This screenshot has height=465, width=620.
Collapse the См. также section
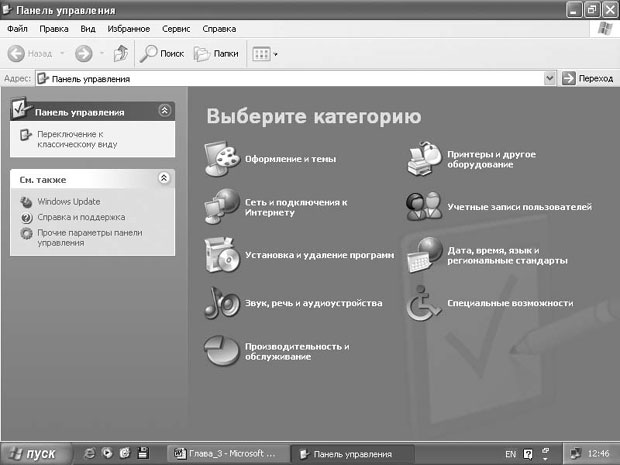click(164, 178)
